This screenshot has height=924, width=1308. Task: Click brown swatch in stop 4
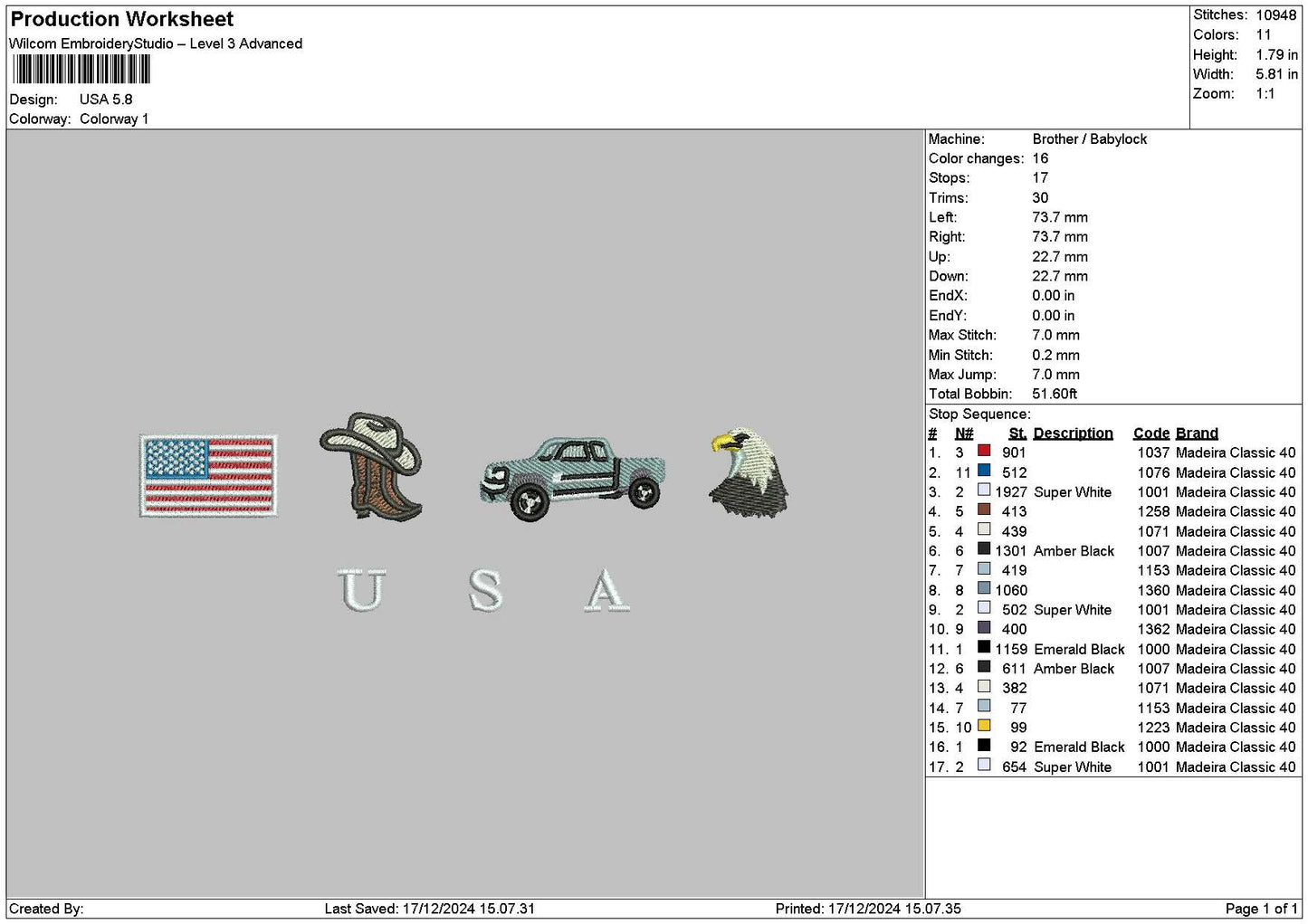point(984,510)
